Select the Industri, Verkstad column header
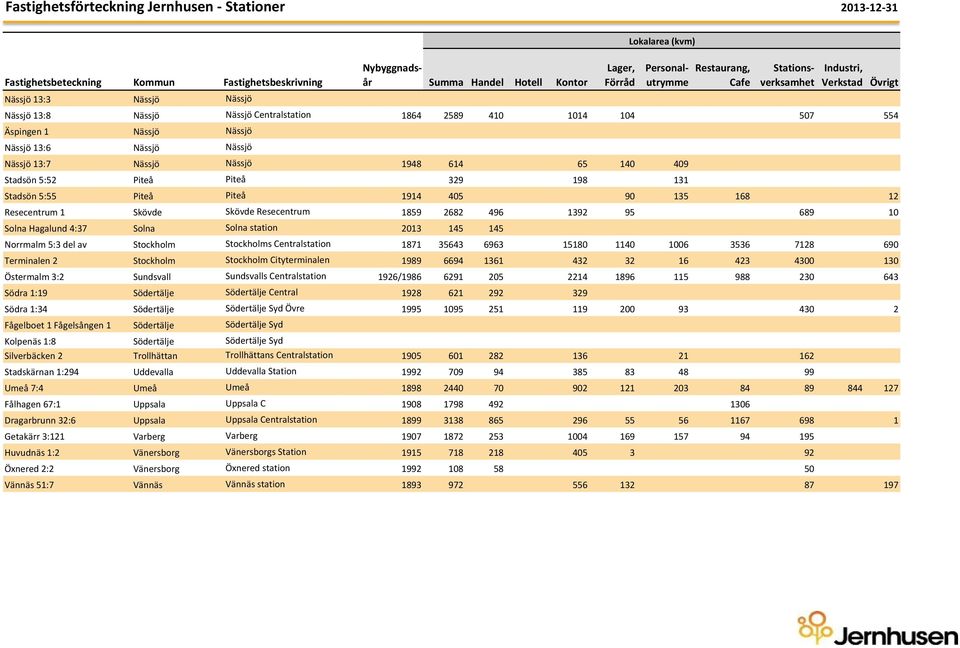Viewport: 960px width, 648px height. click(842, 75)
